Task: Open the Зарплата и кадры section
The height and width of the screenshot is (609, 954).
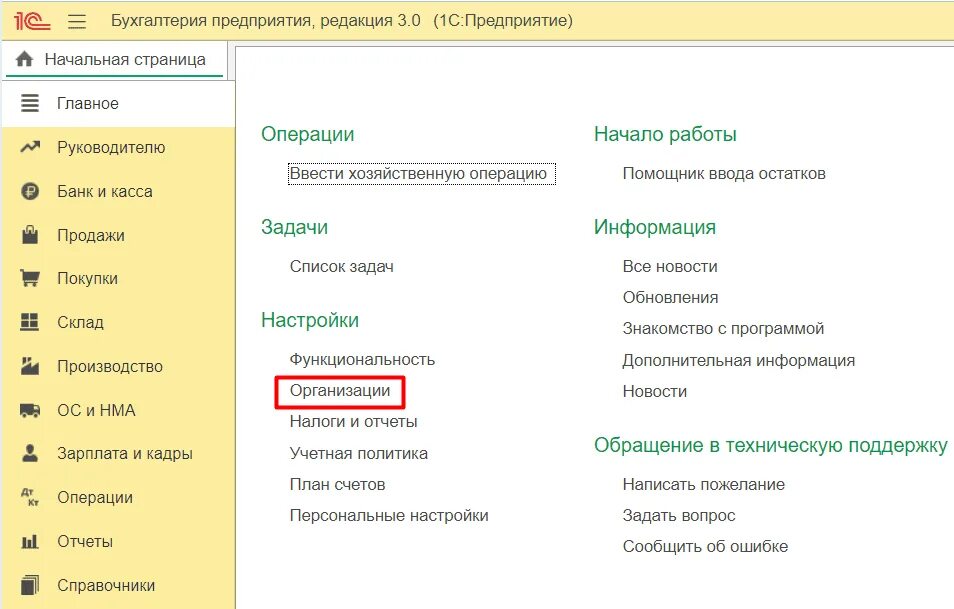Action: point(119,453)
